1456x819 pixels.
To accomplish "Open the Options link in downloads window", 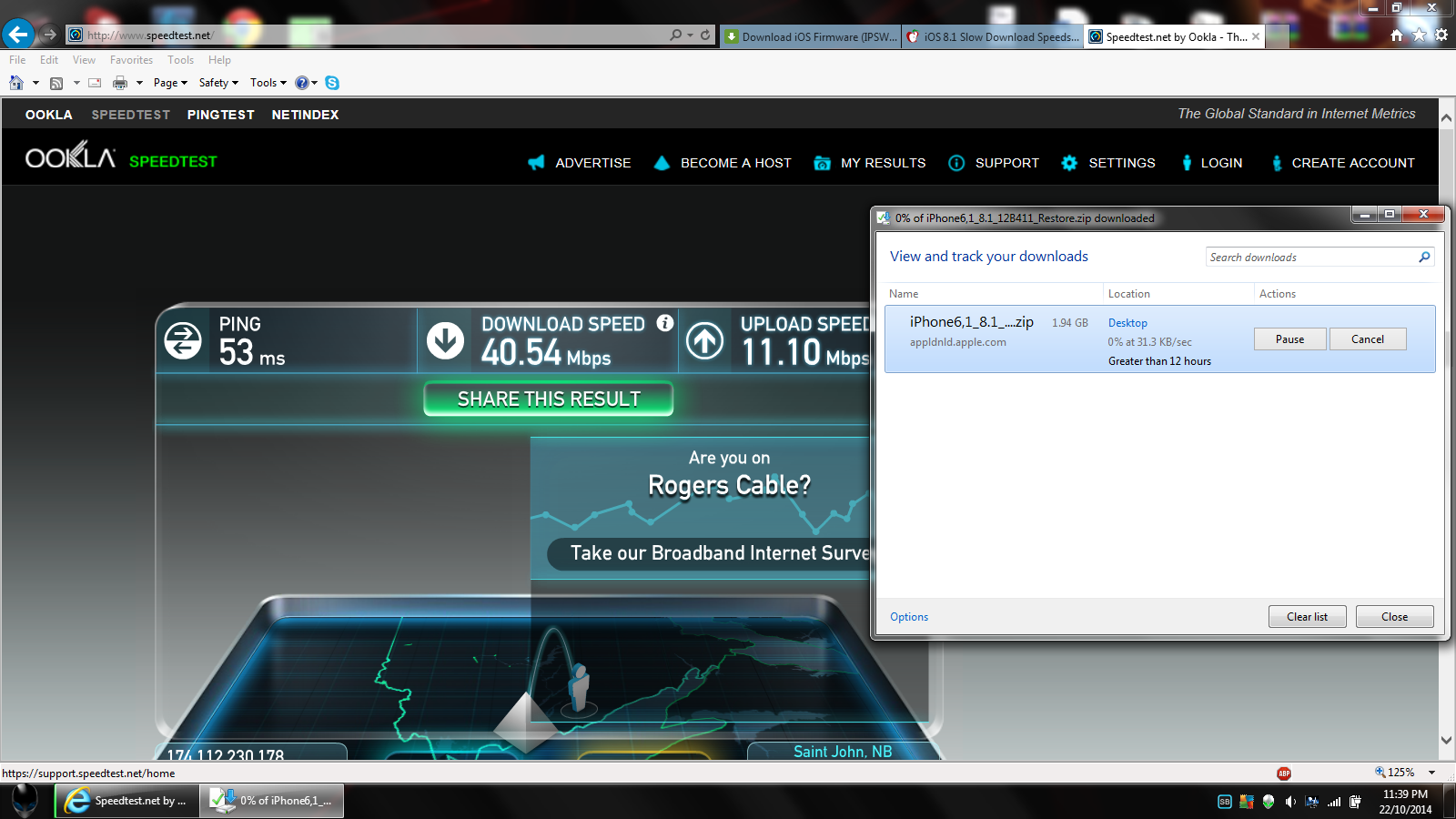I will (x=909, y=617).
